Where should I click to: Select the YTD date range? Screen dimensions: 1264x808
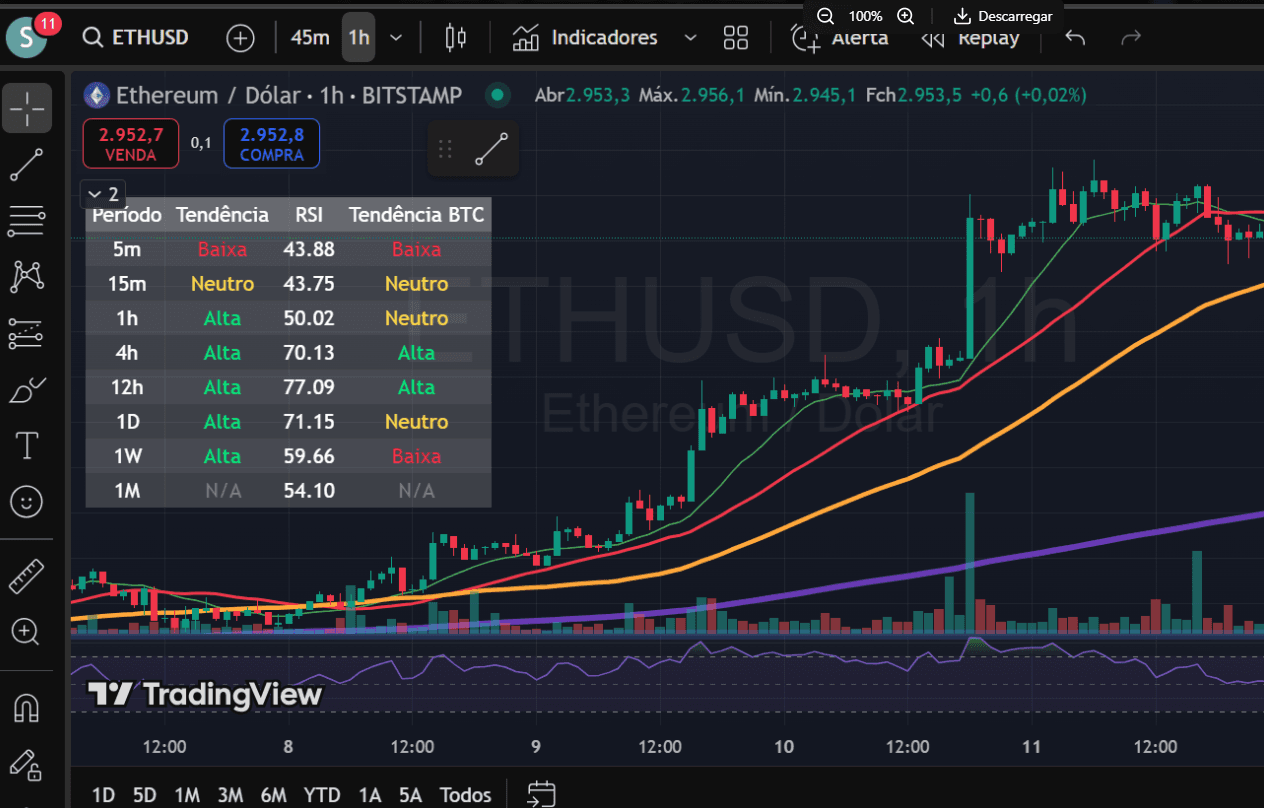(322, 795)
